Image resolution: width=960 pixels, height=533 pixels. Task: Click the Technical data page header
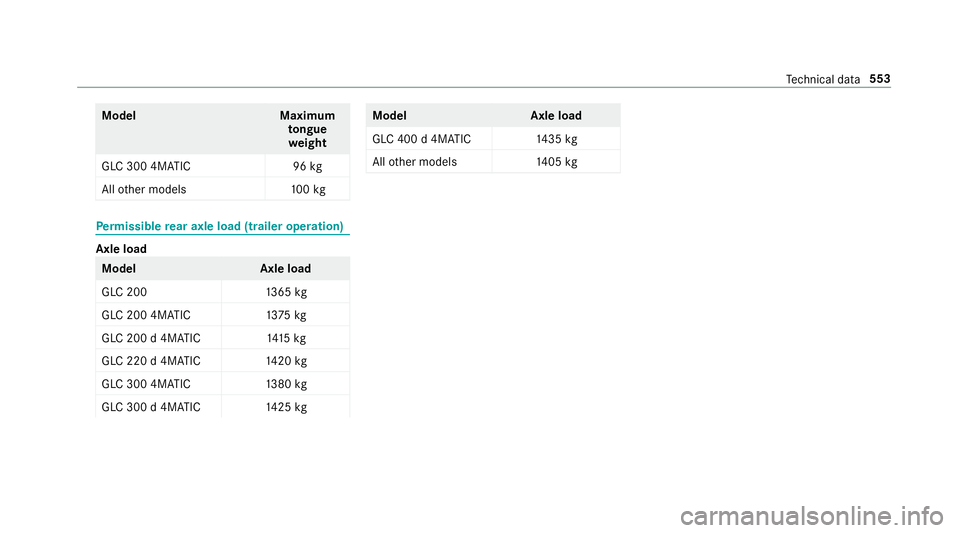pyautogui.click(x=823, y=80)
